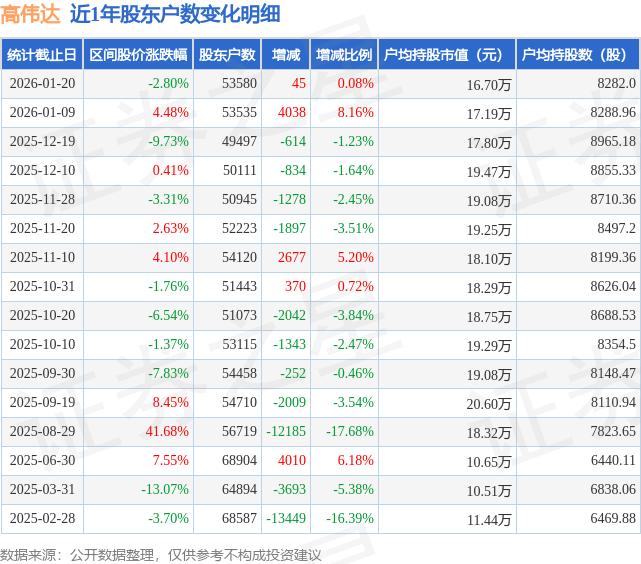Click the shareholder count 53580
Image resolution: width=641 pixels, height=564 pixels.
click(240, 83)
